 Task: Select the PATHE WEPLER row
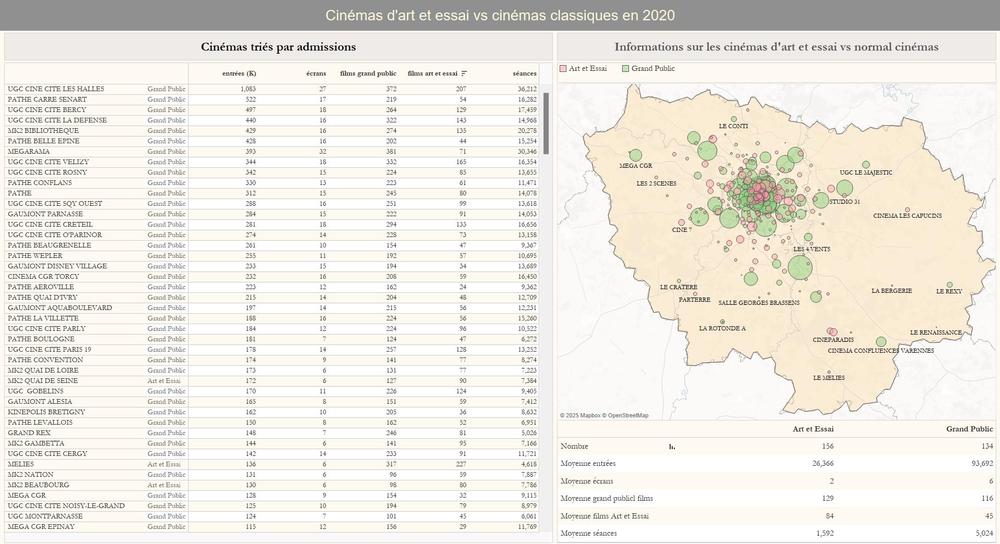point(272,256)
